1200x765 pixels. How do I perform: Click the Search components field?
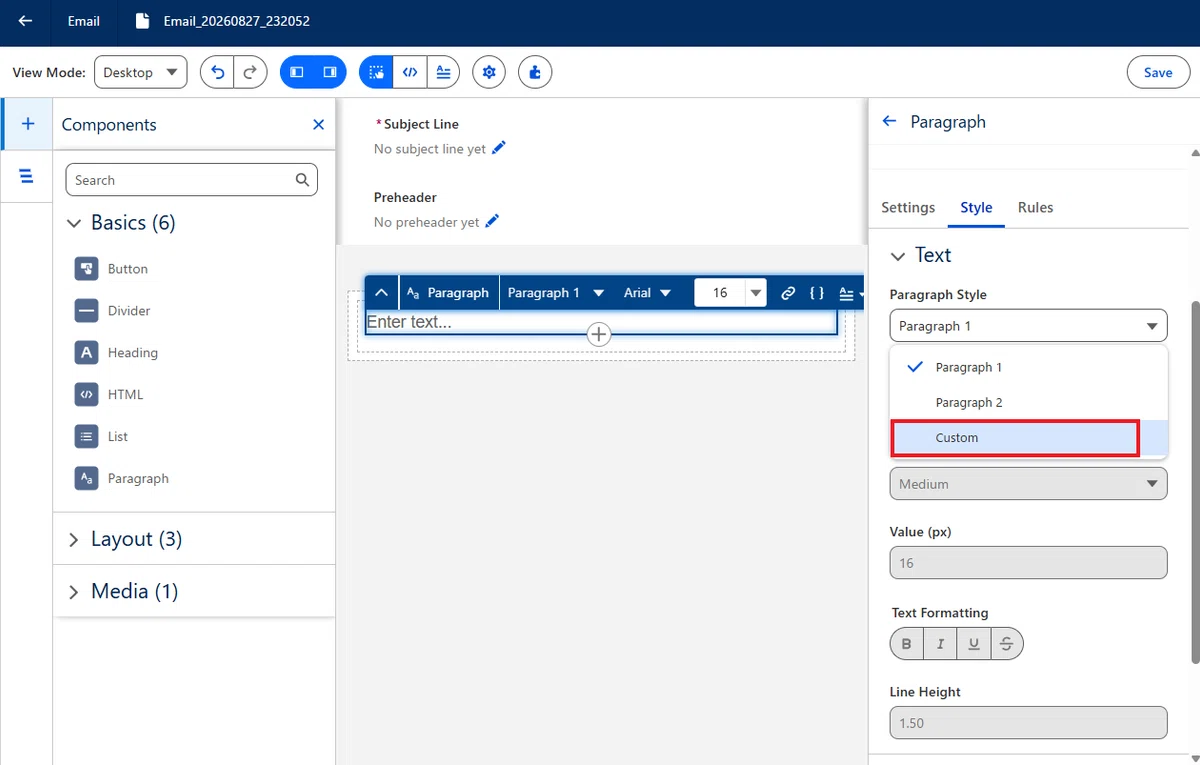(x=192, y=180)
